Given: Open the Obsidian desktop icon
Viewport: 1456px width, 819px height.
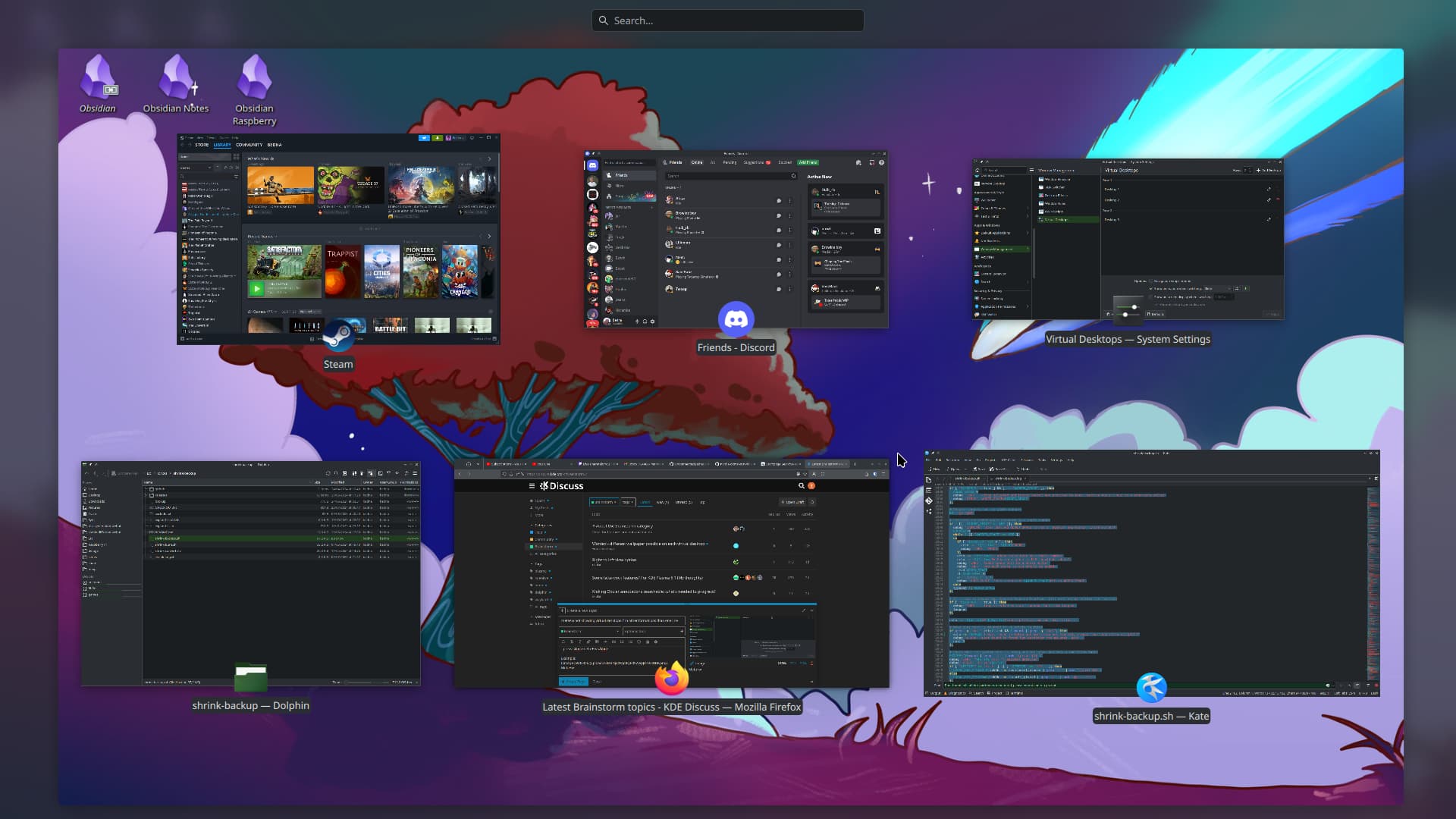Looking at the screenshot, I should (x=98, y=83).
